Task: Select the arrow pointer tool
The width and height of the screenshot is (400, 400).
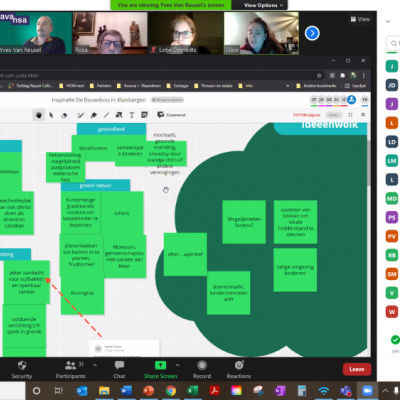Action: [x=51, y=115]
